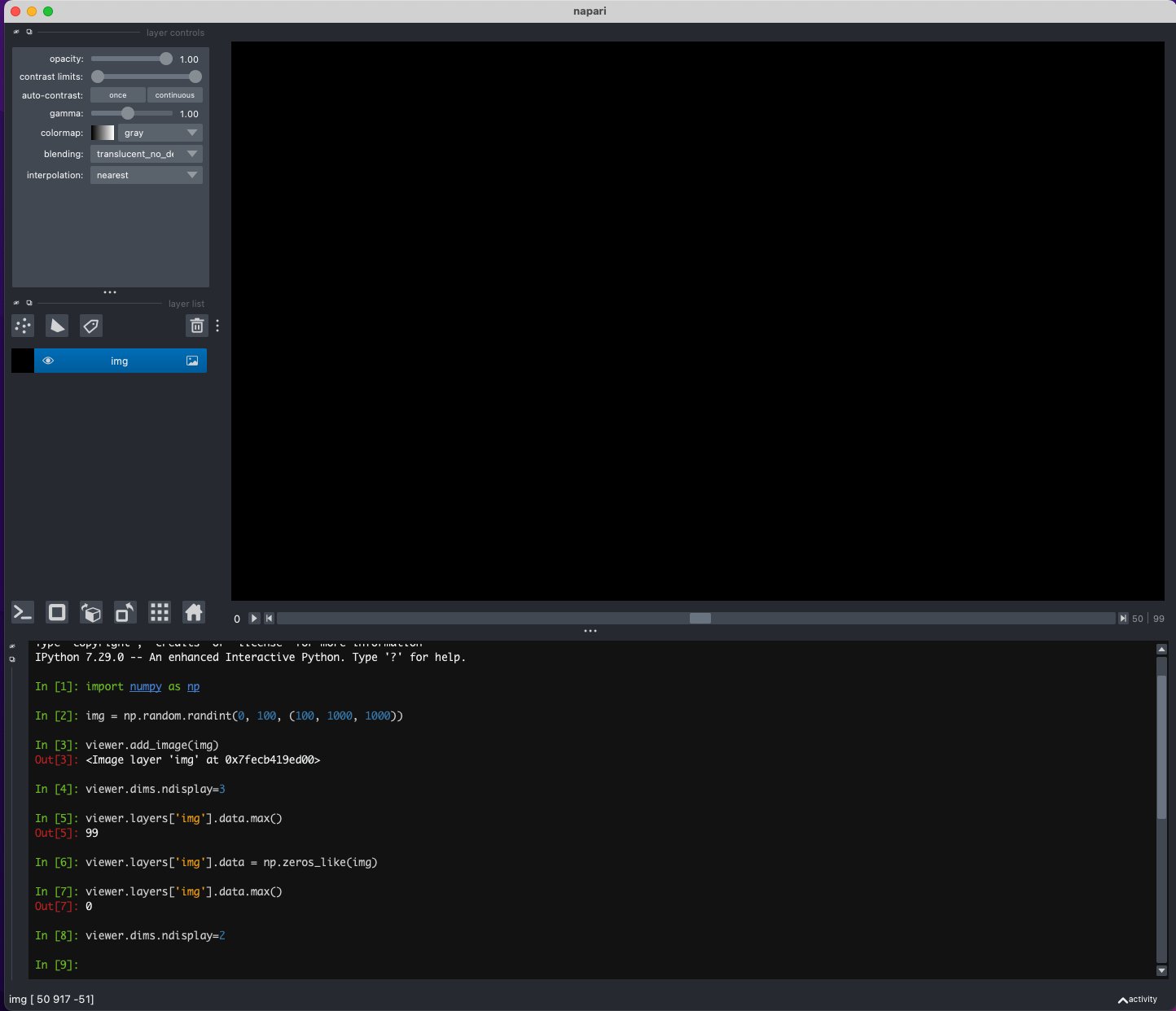Screen dimensions: 1176x1011
Task: Adjust the gamma slider
Action: (x=128, y=114)
